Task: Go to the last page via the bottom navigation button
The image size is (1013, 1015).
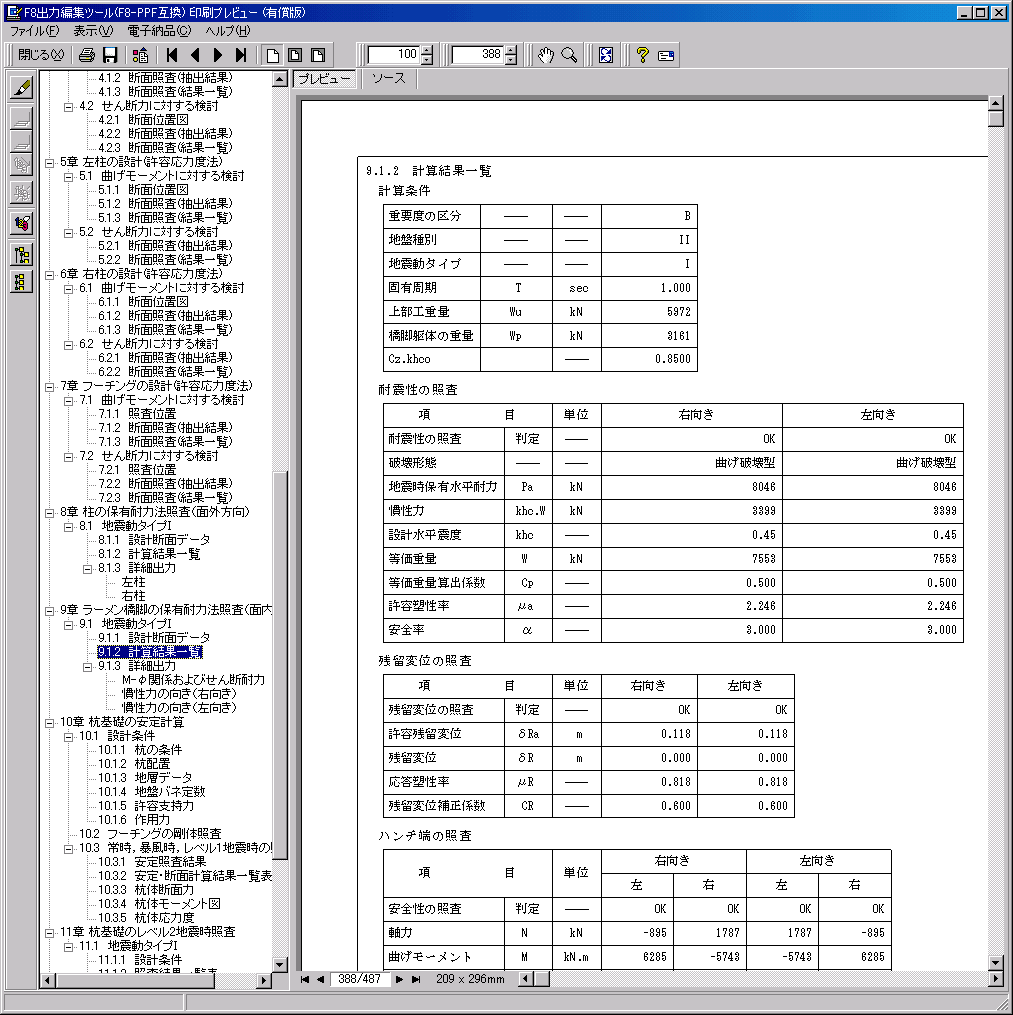Action: click(x=416, y=979)
